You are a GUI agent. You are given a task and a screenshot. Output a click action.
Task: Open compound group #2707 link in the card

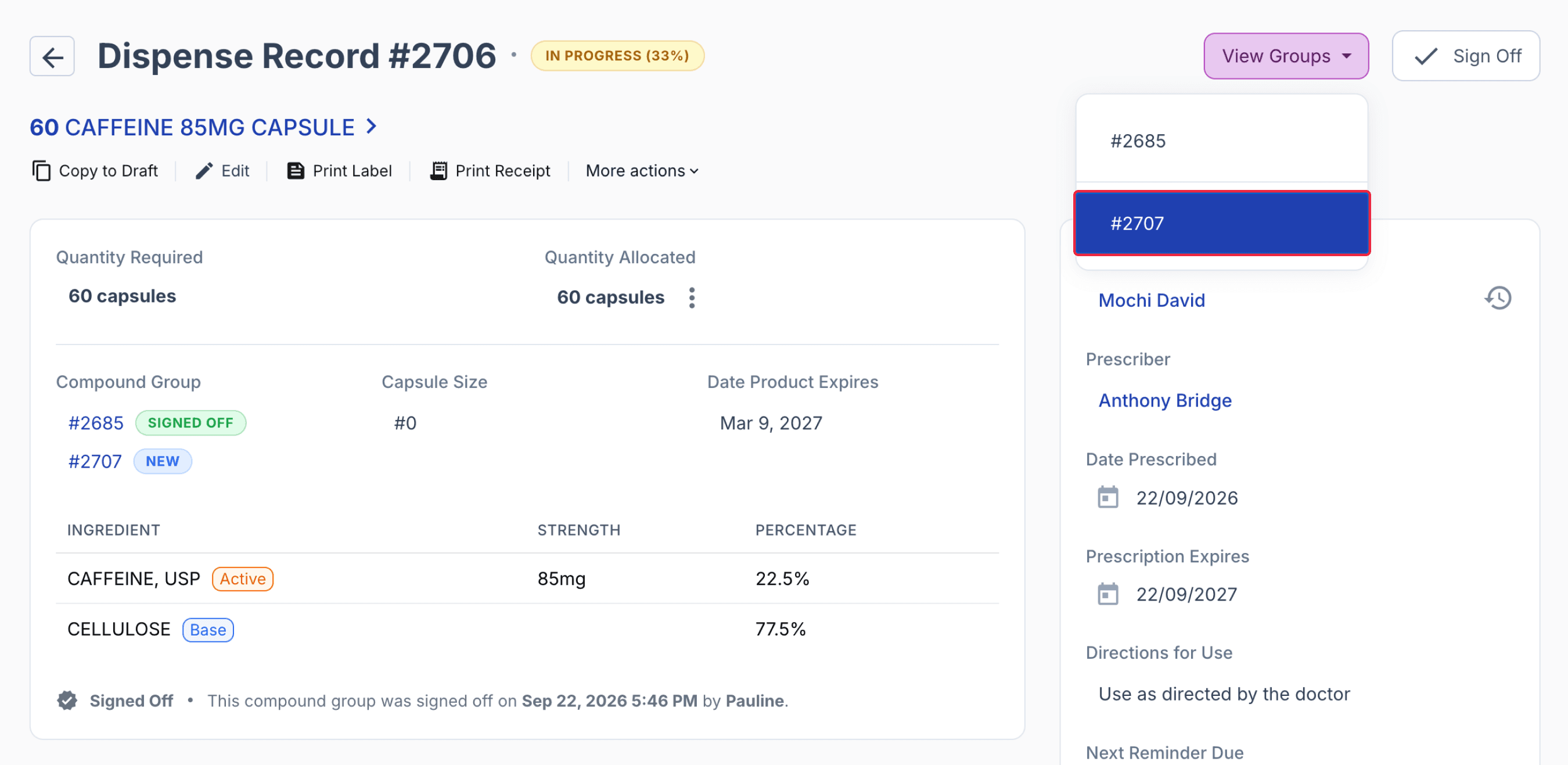tap(95, 461)
